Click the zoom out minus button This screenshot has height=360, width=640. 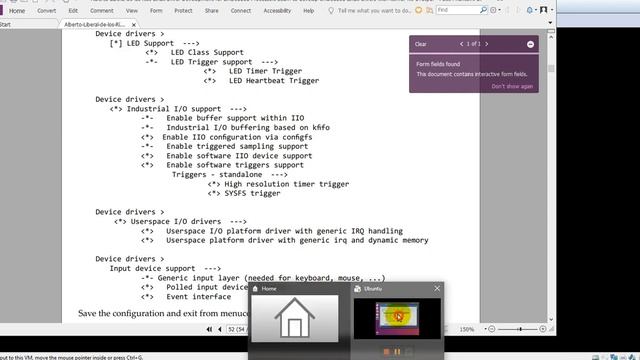(x=491, y=329)
